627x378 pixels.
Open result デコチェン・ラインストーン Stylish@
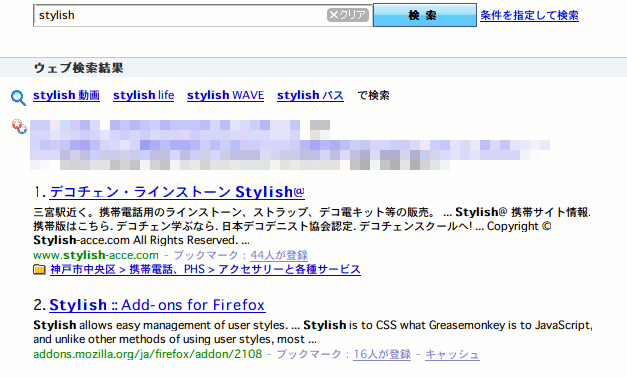[x=177, y=192]
